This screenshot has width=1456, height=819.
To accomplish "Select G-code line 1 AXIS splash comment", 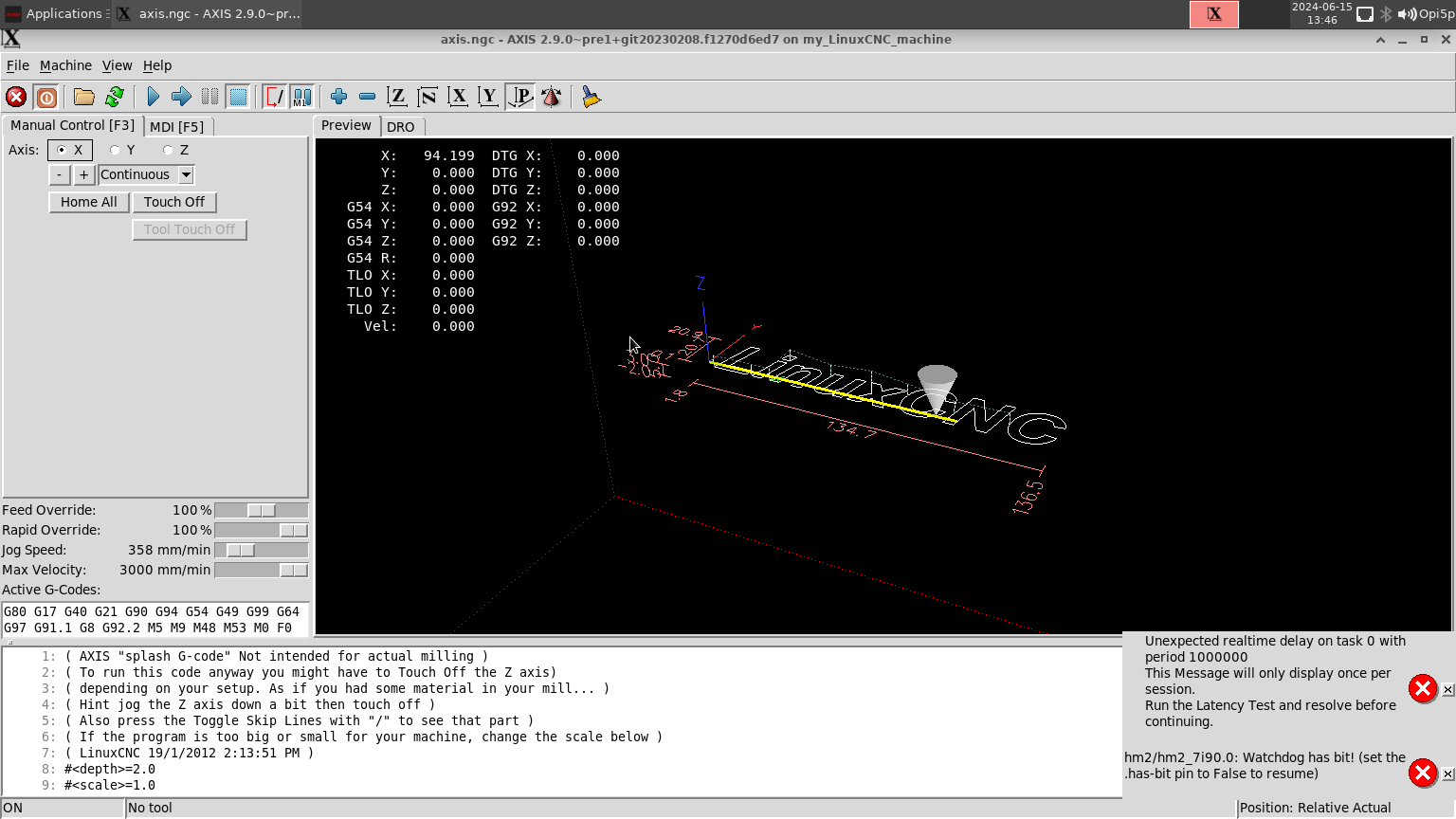I will pos(276,656).
